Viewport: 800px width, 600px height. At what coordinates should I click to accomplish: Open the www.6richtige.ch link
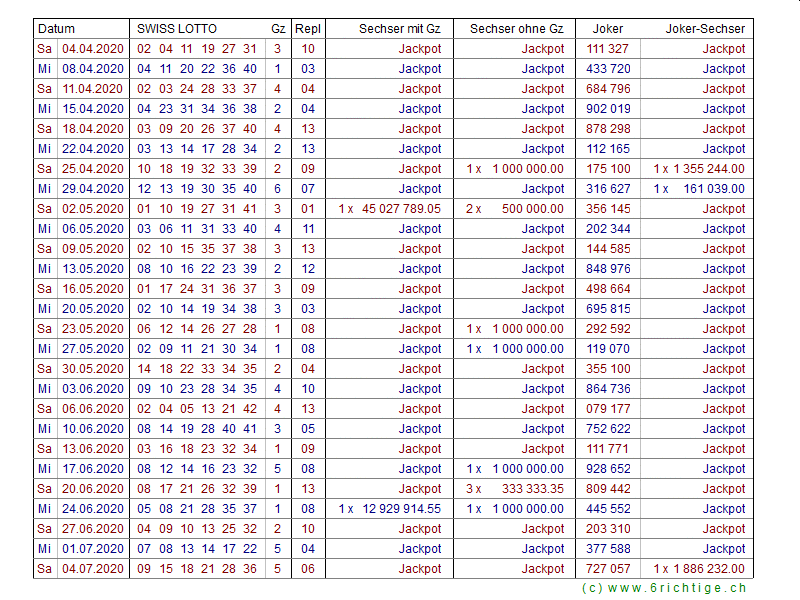tap(663, 588)
